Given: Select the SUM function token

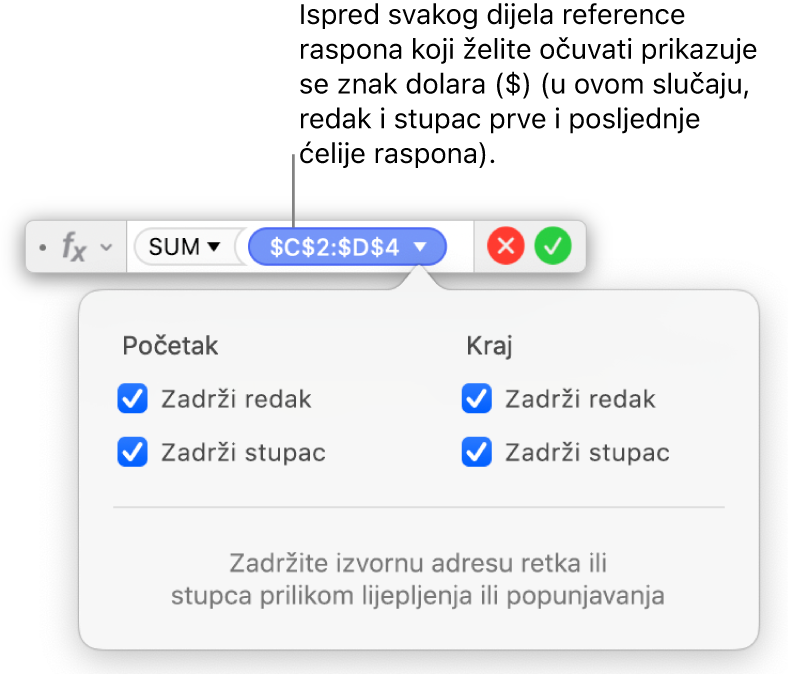Looking at the screenshot, I should (174, 247).
